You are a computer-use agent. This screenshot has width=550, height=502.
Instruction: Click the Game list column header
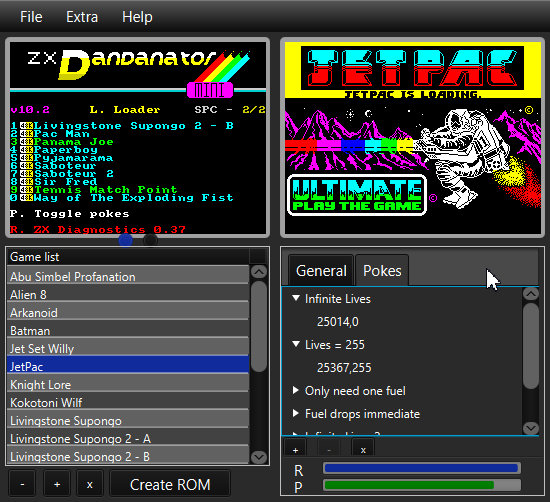(128, 257)
